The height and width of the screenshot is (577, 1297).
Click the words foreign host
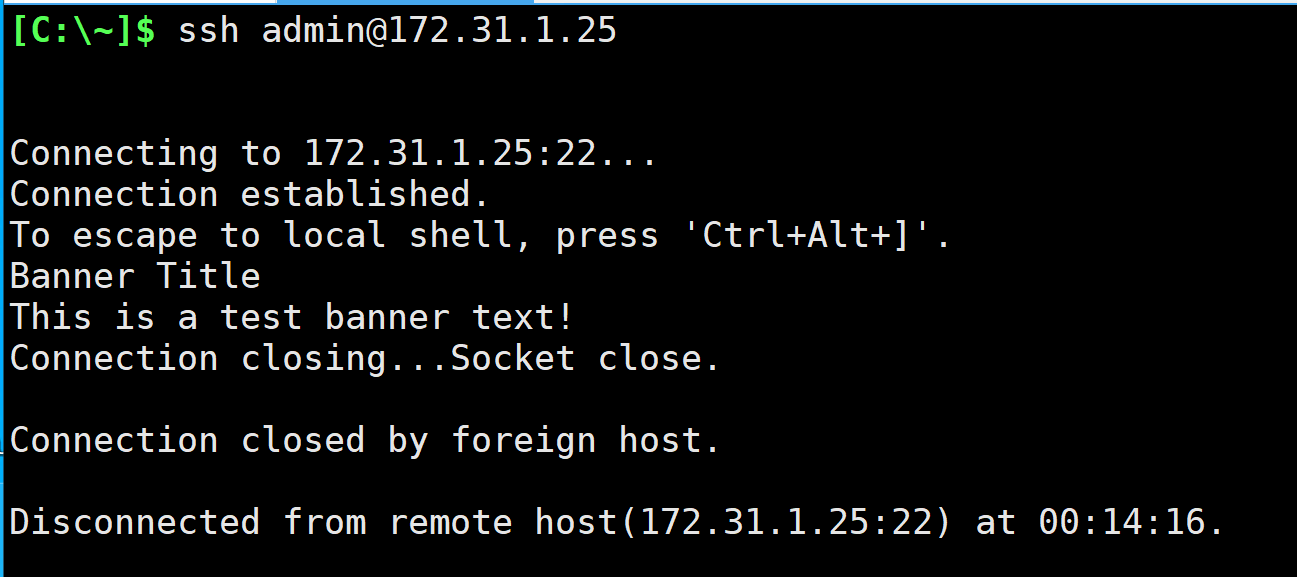pos(586,440)
